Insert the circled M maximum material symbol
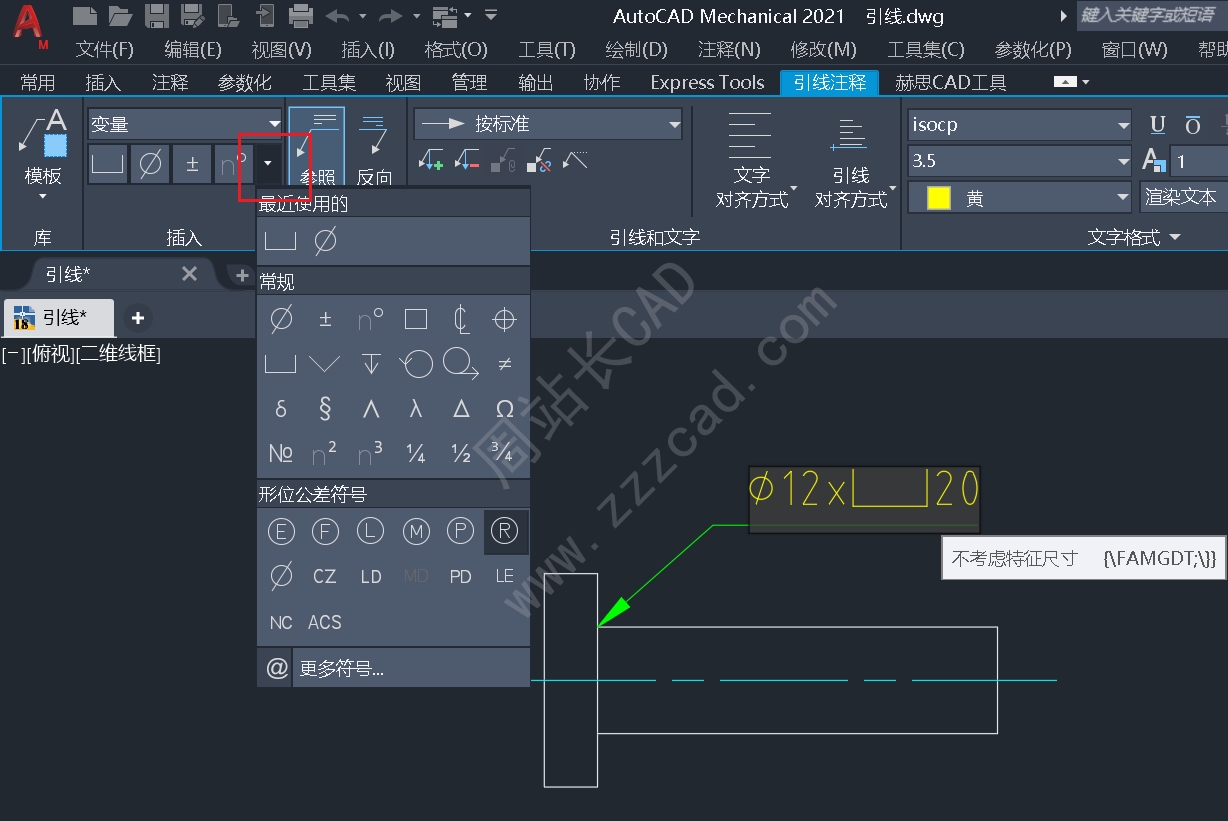This screenshot has width=1228, height=821. (416, 532)
